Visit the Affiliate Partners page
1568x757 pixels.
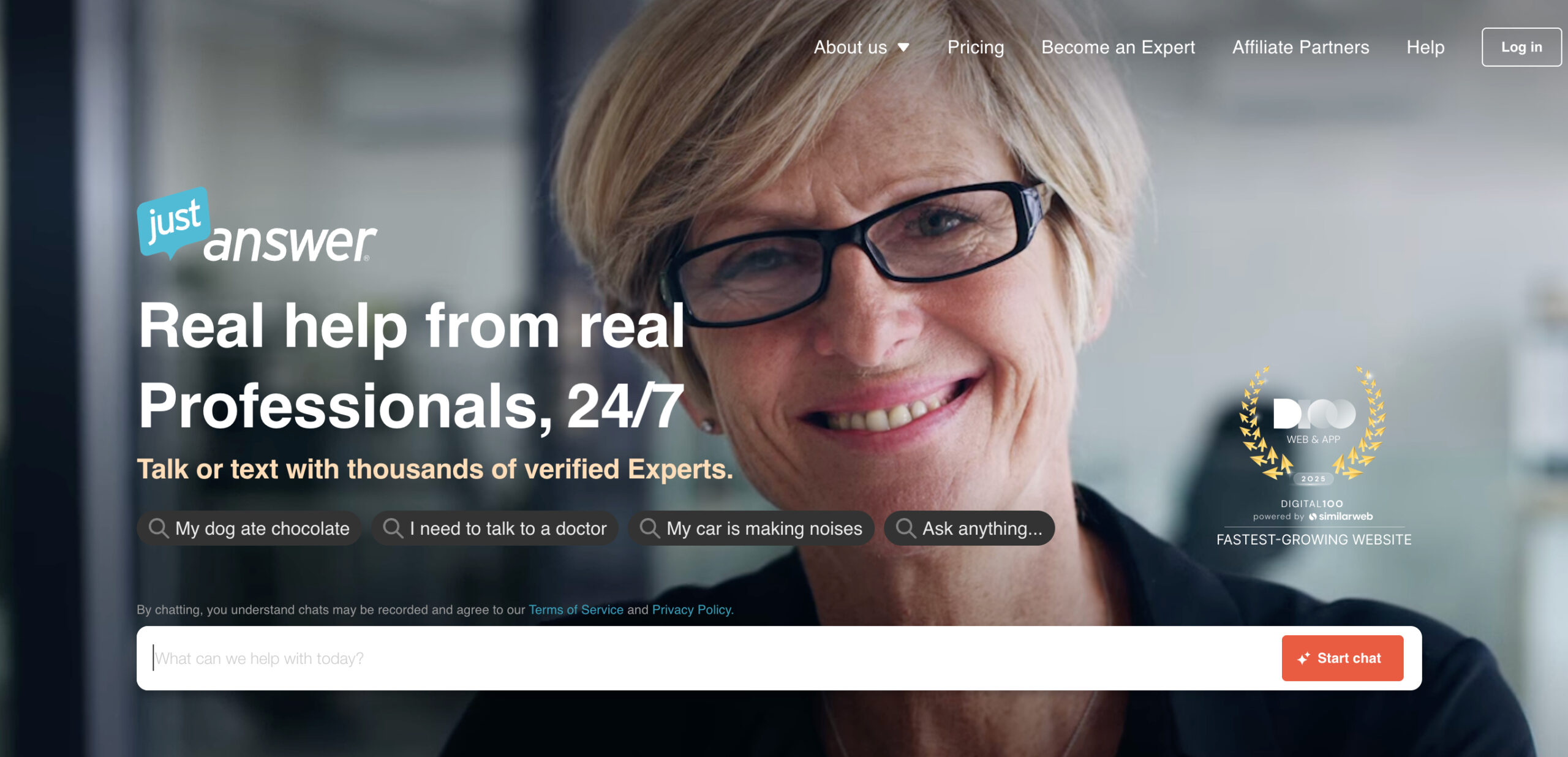(x=1300, y=47)
